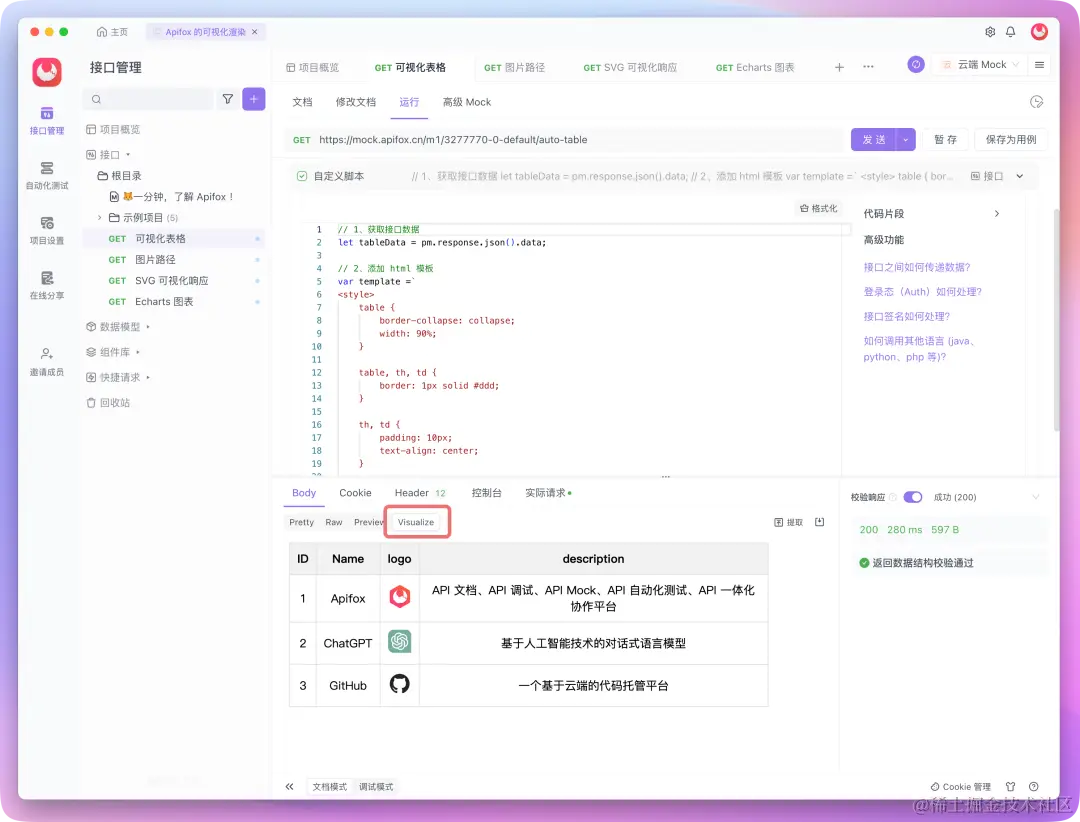Click the 格式化 format code button
This screenshot has width=1080, height=822.
pos(818,208)
